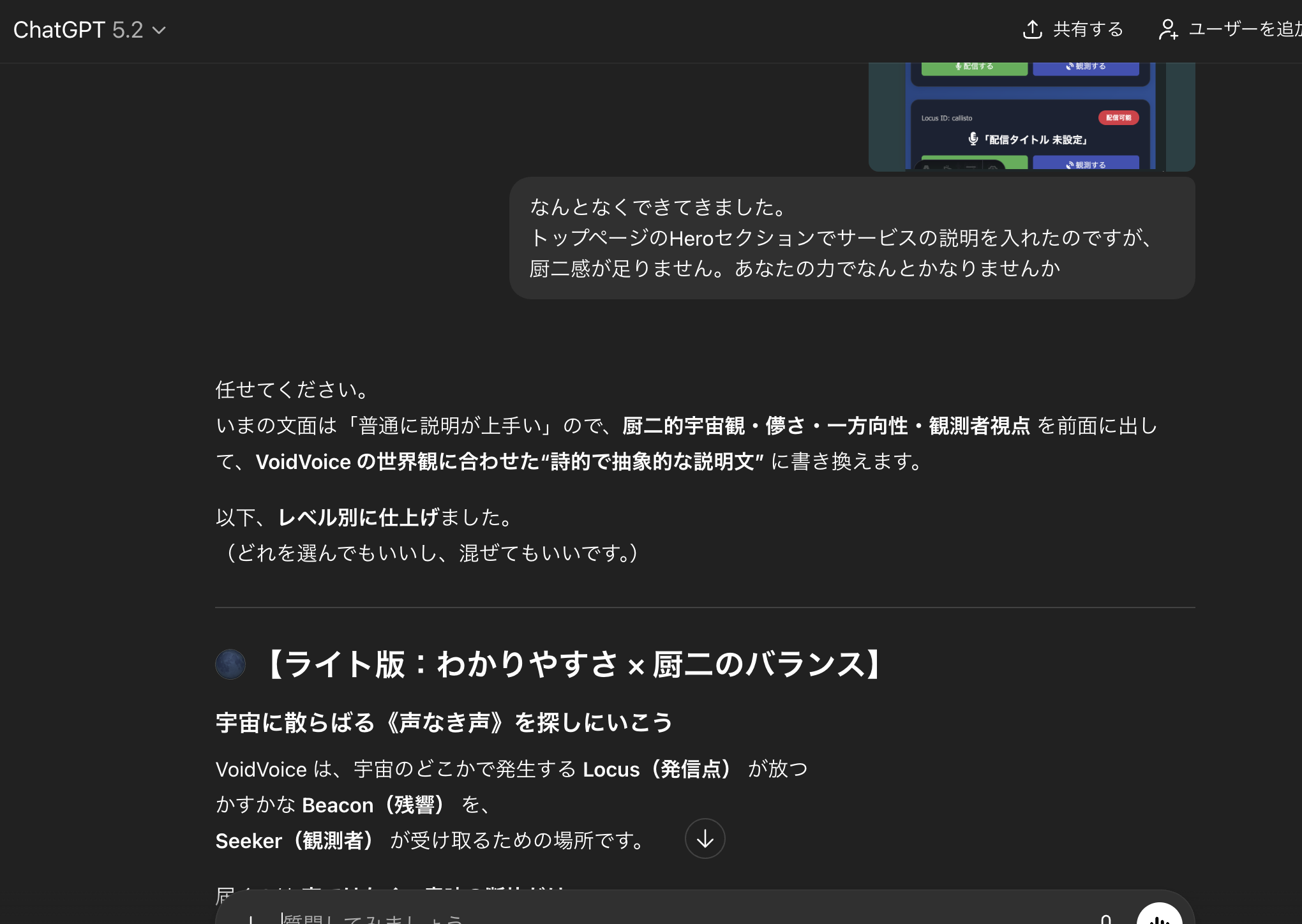Click the green 配信する button in the preview
The image size is (1302, 924).
tap(974, 66)
